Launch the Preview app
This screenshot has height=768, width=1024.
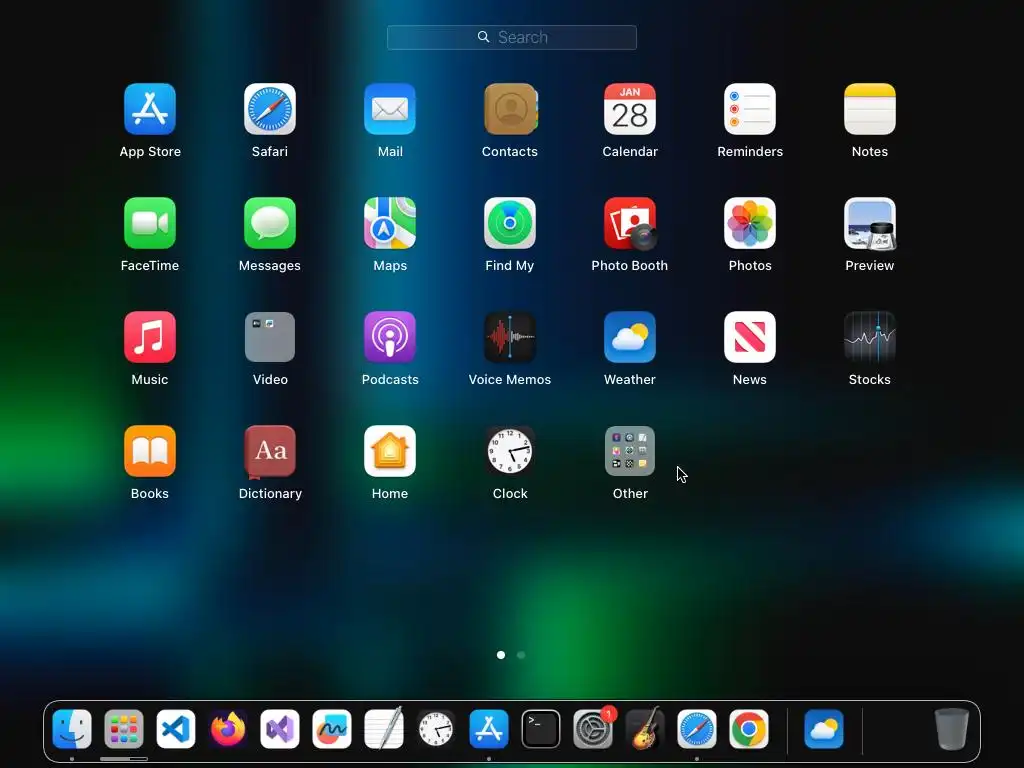(870, 223)
